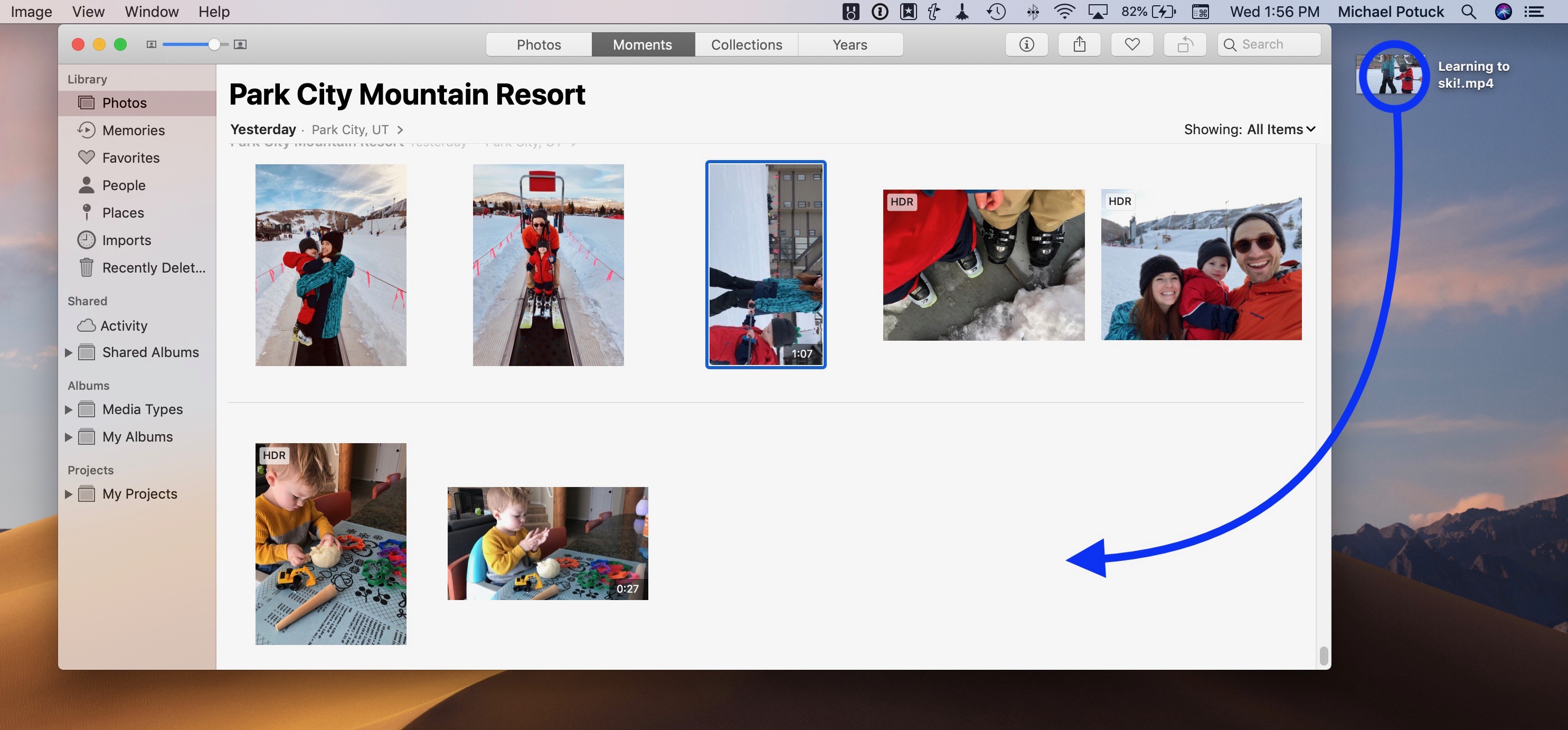
Task: Select the 1:07 skiing video thumbnail
Action: (x=766, y=265)
